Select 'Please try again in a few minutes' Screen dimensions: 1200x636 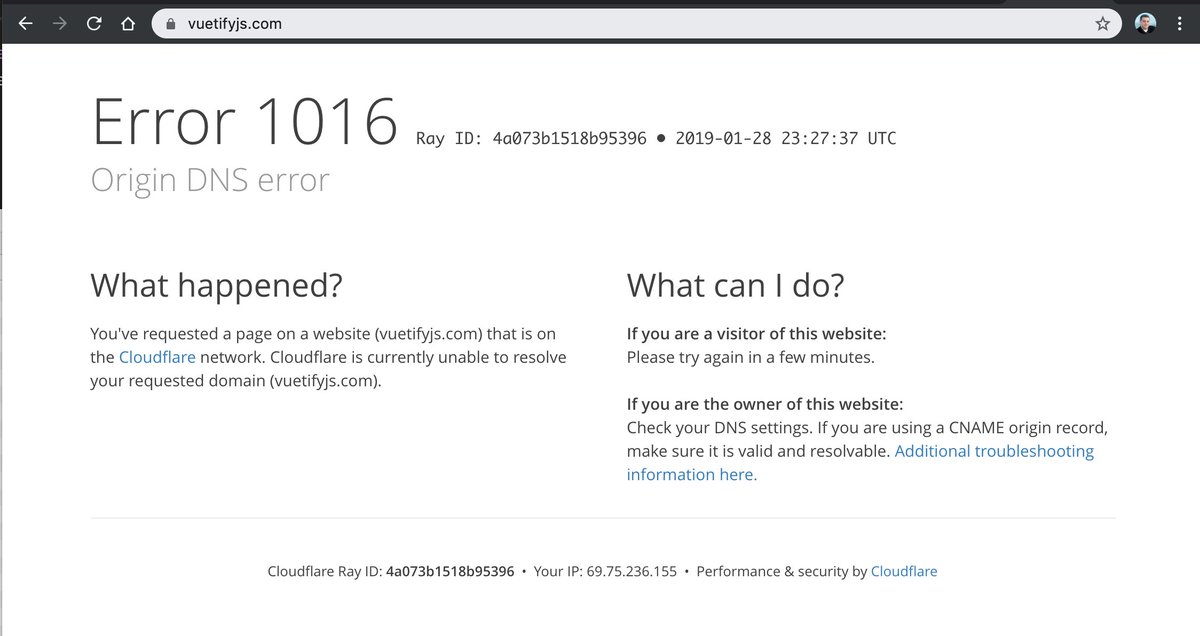[x=751, y=357]
